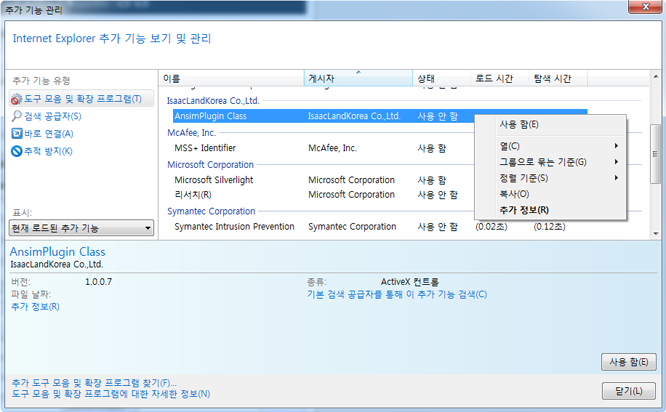This screenshot has width=666, height=412.
Task: Click the IsaacLandKorea Co.,Ltd. group header
Action: [213, 101]
